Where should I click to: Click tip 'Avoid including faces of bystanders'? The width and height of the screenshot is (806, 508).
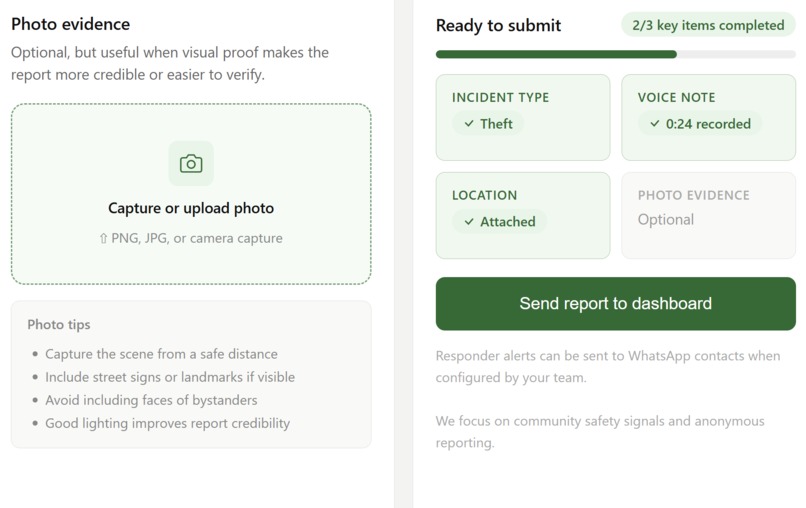pos(151,400)
